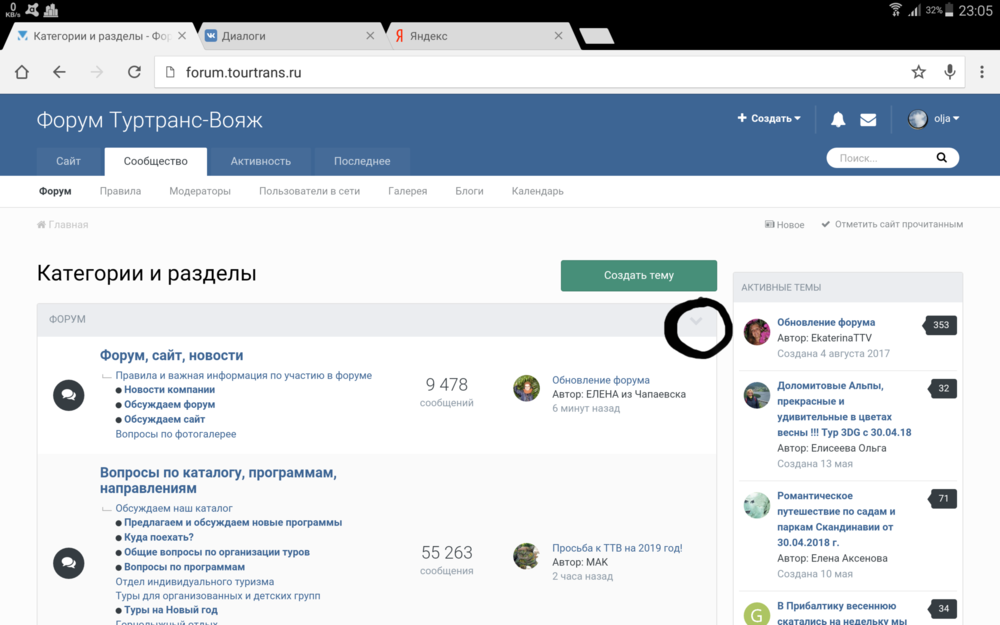Open Доломитовые Альпы active topic
This screenshot has height=625, width=1000.
click(x=844, y=409)
